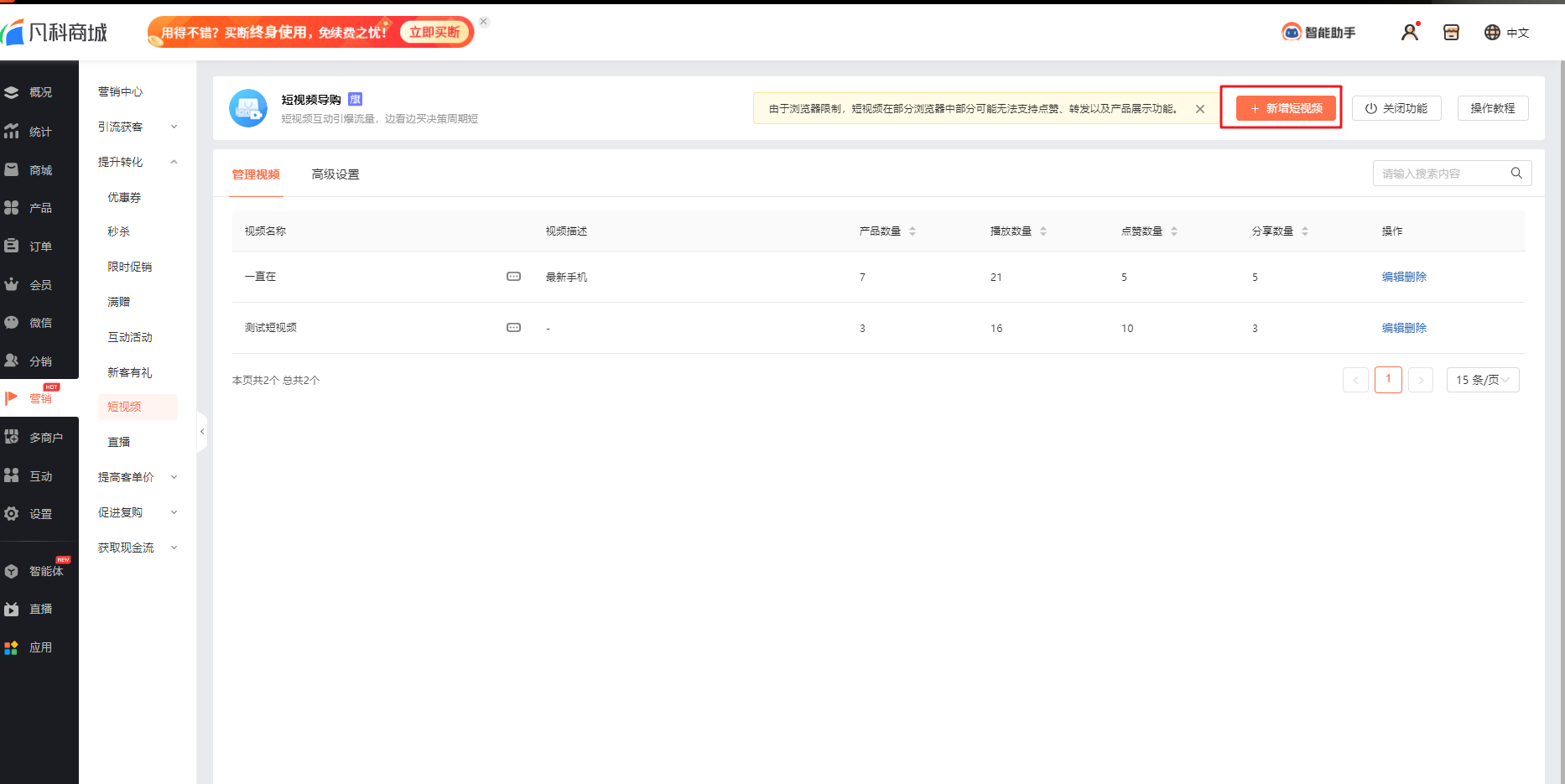Go to page 1 in pagination
This screenshot has width=1565, height=784.
pos(1388,380)
